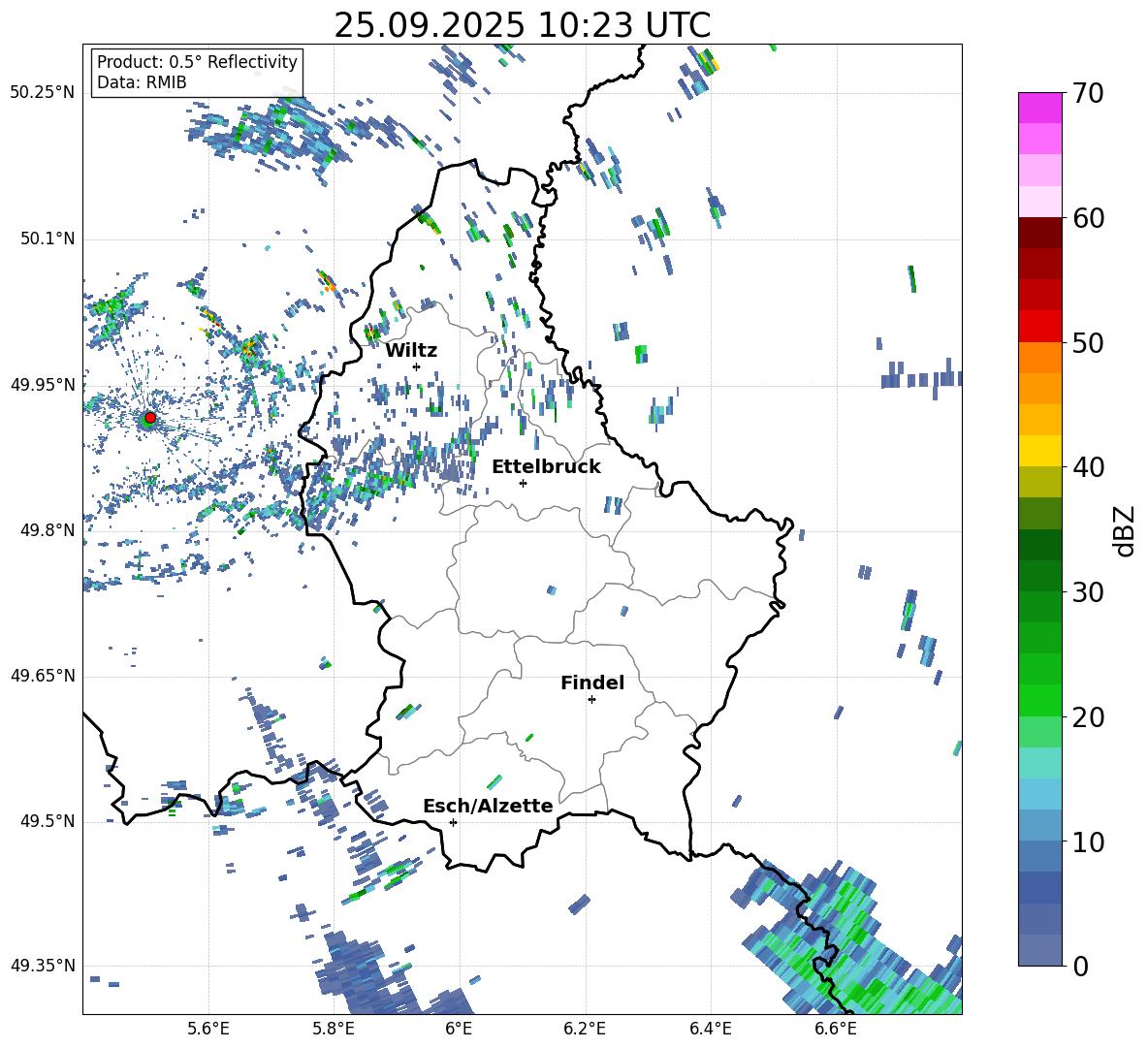Click the yellow colorbar segment above 40

tap(1039, 451)
